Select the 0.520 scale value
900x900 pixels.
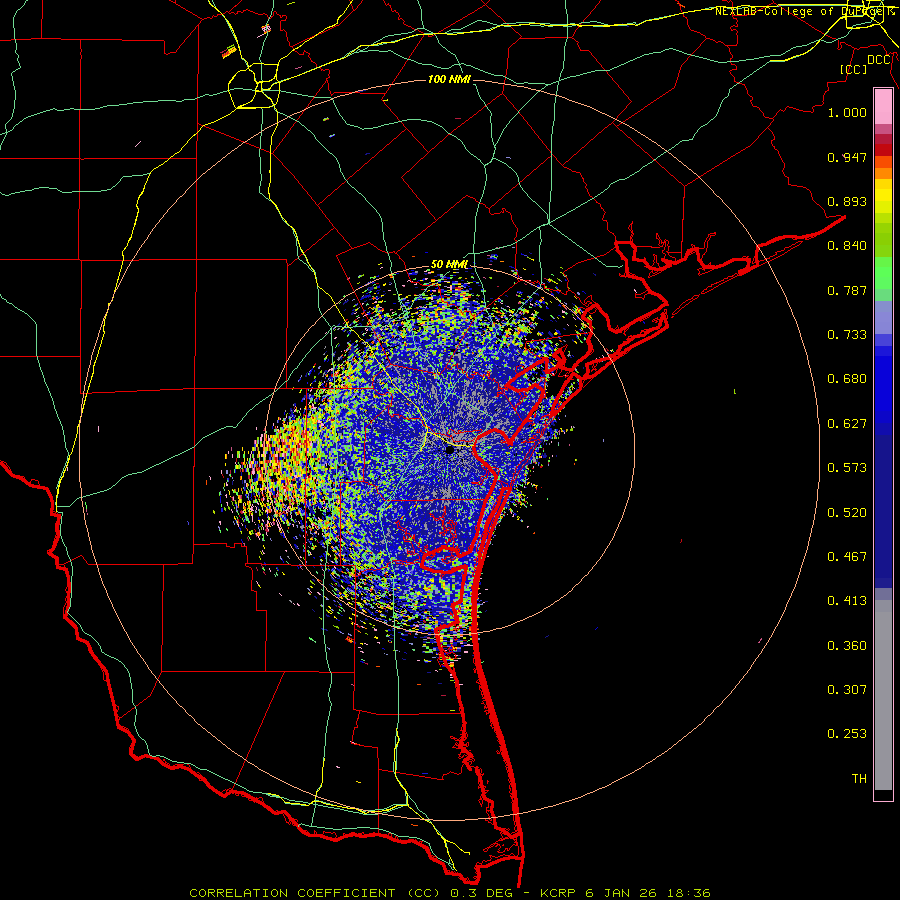(847, 513)
